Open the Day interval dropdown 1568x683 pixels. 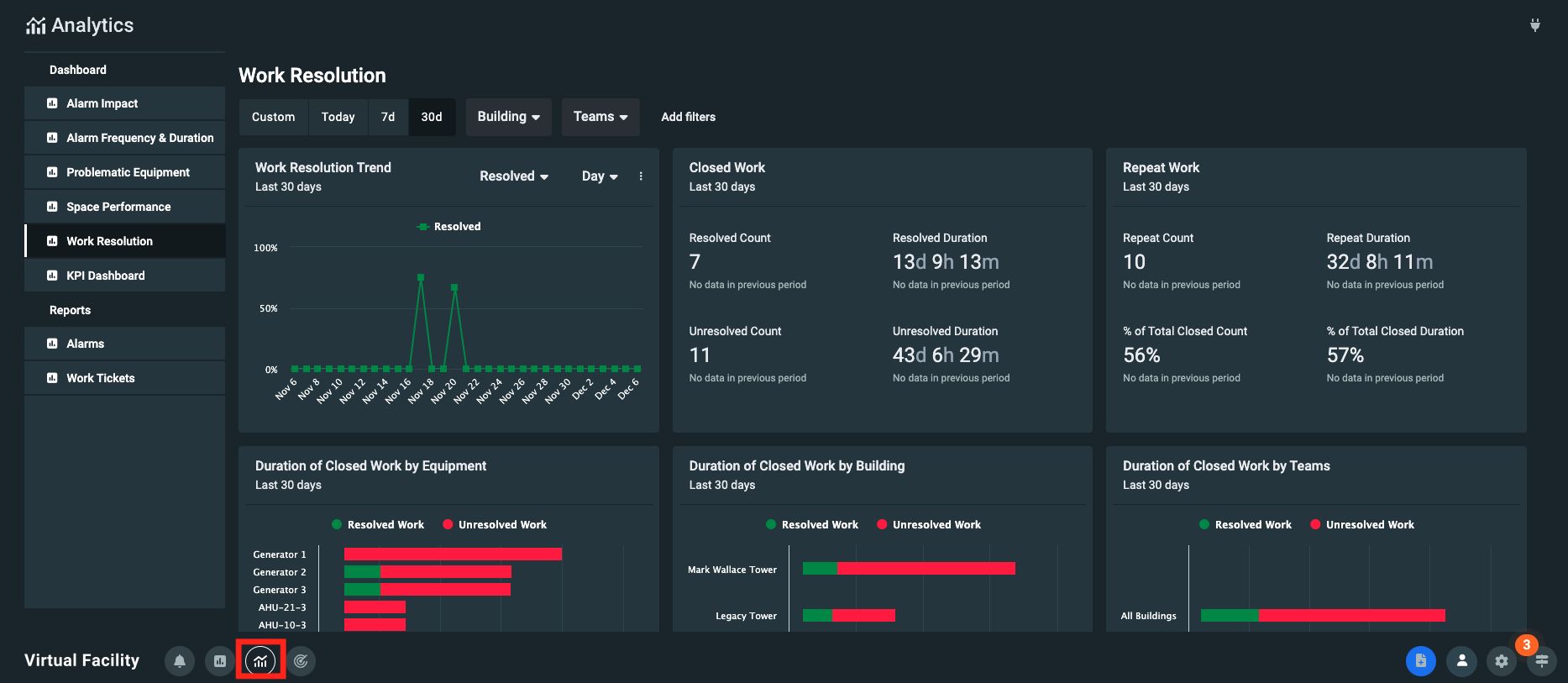click(x=600, y=176)
